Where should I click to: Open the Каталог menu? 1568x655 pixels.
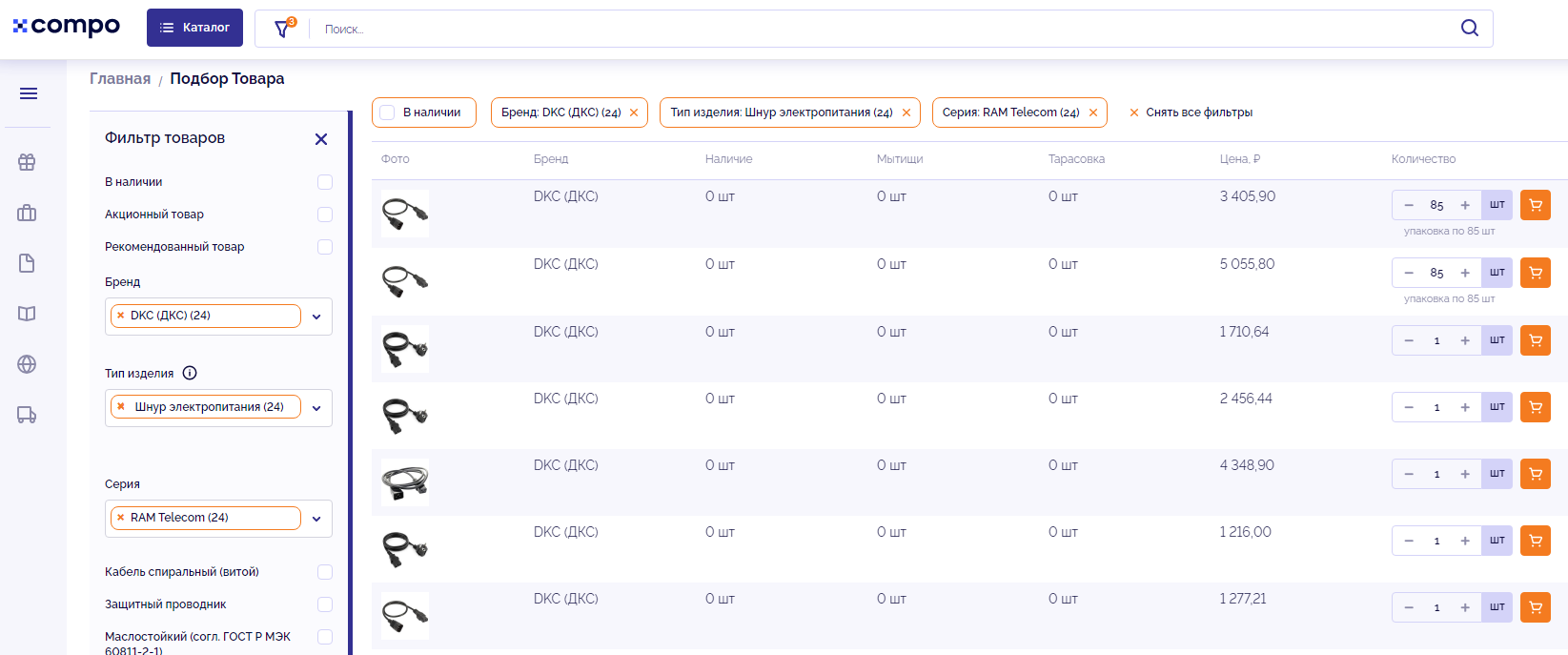pyautogui.click(x=194, y=28)
